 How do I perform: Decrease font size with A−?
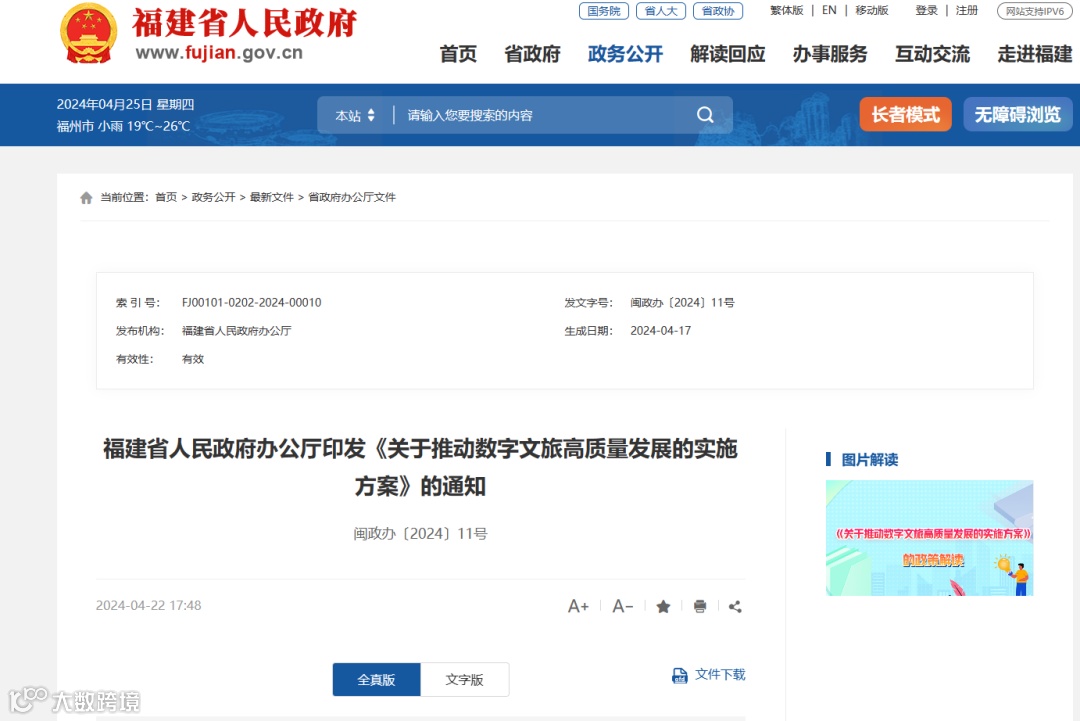pos(623,606)
